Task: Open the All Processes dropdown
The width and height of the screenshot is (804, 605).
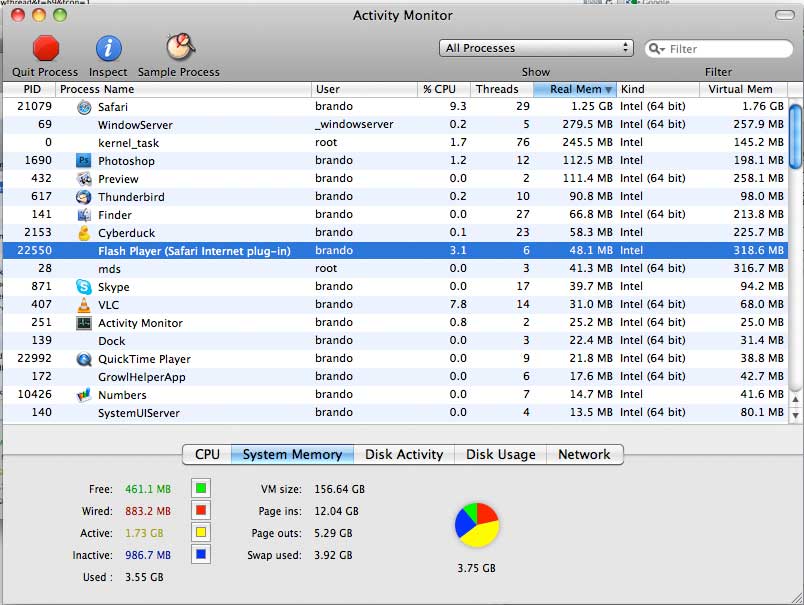Action: [x=536, y=48]
